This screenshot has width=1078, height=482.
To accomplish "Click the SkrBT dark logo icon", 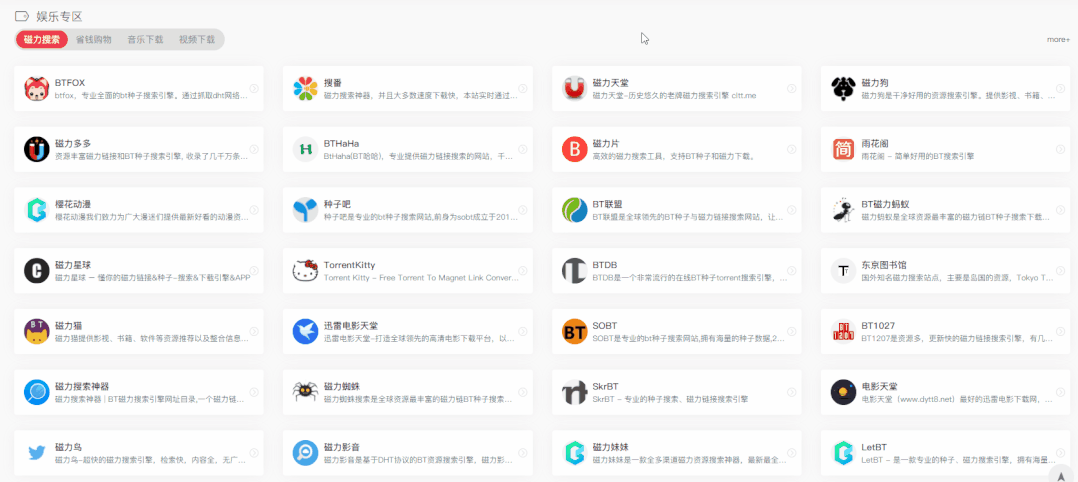I will 574,392.
